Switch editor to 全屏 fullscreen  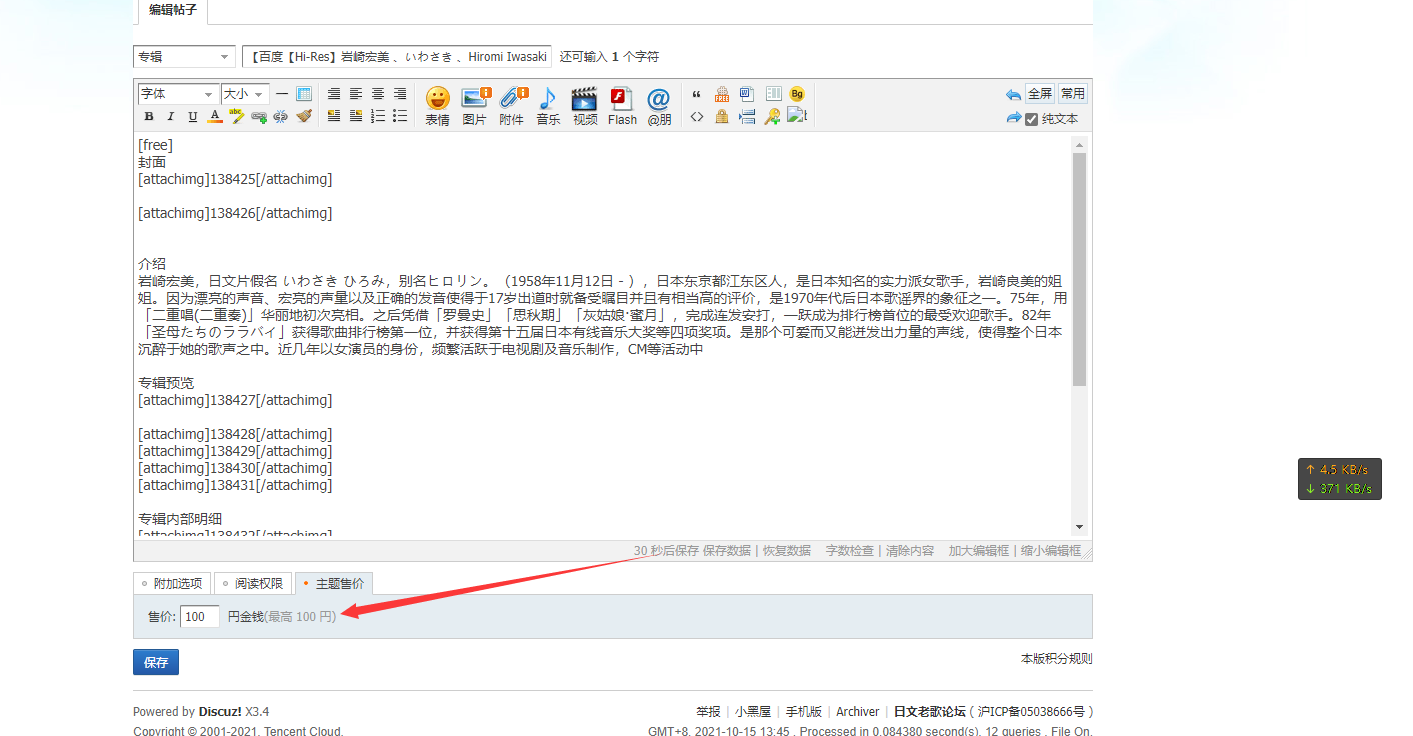point(1040,93)
